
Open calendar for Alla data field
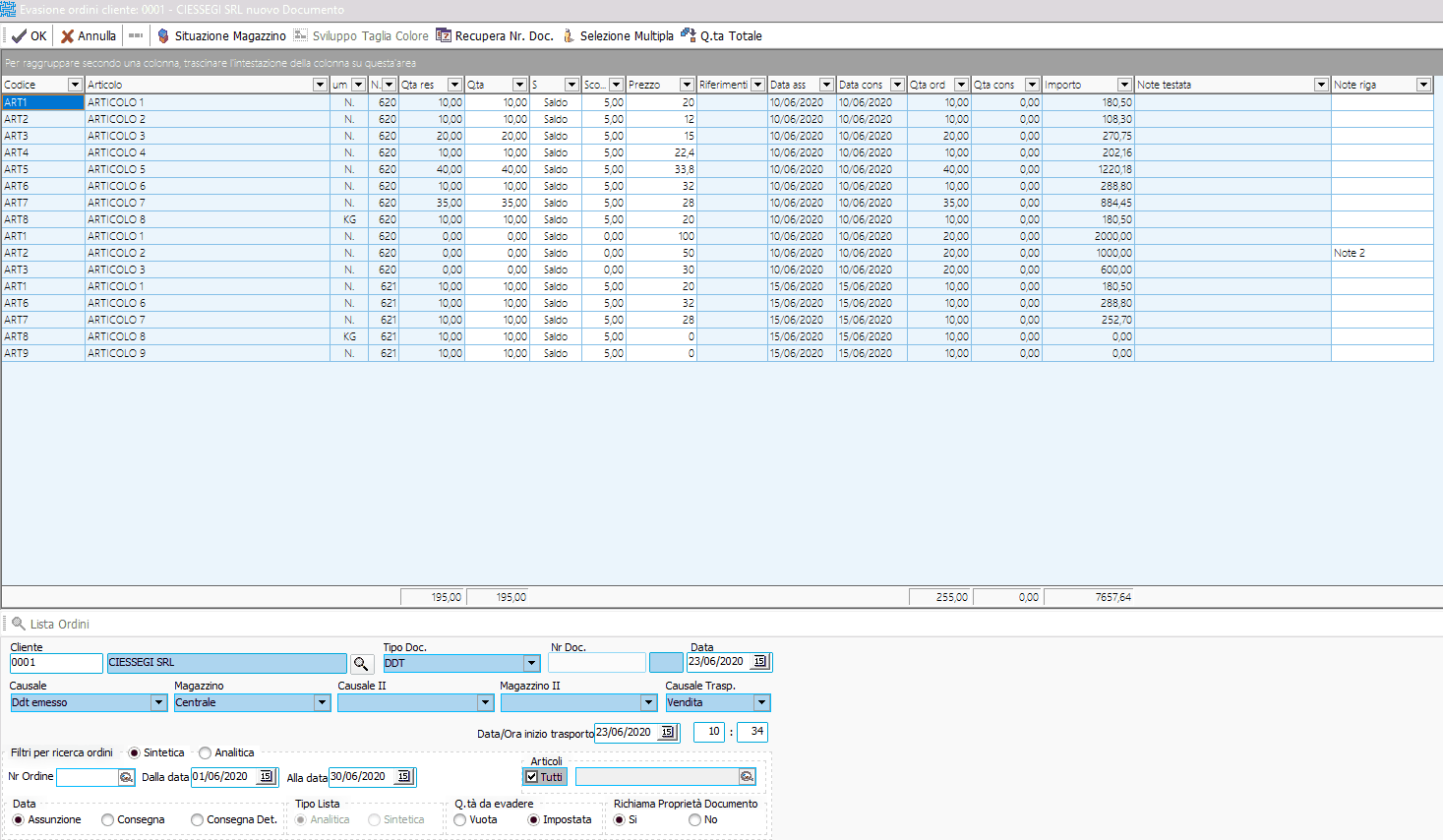point(403,777)
